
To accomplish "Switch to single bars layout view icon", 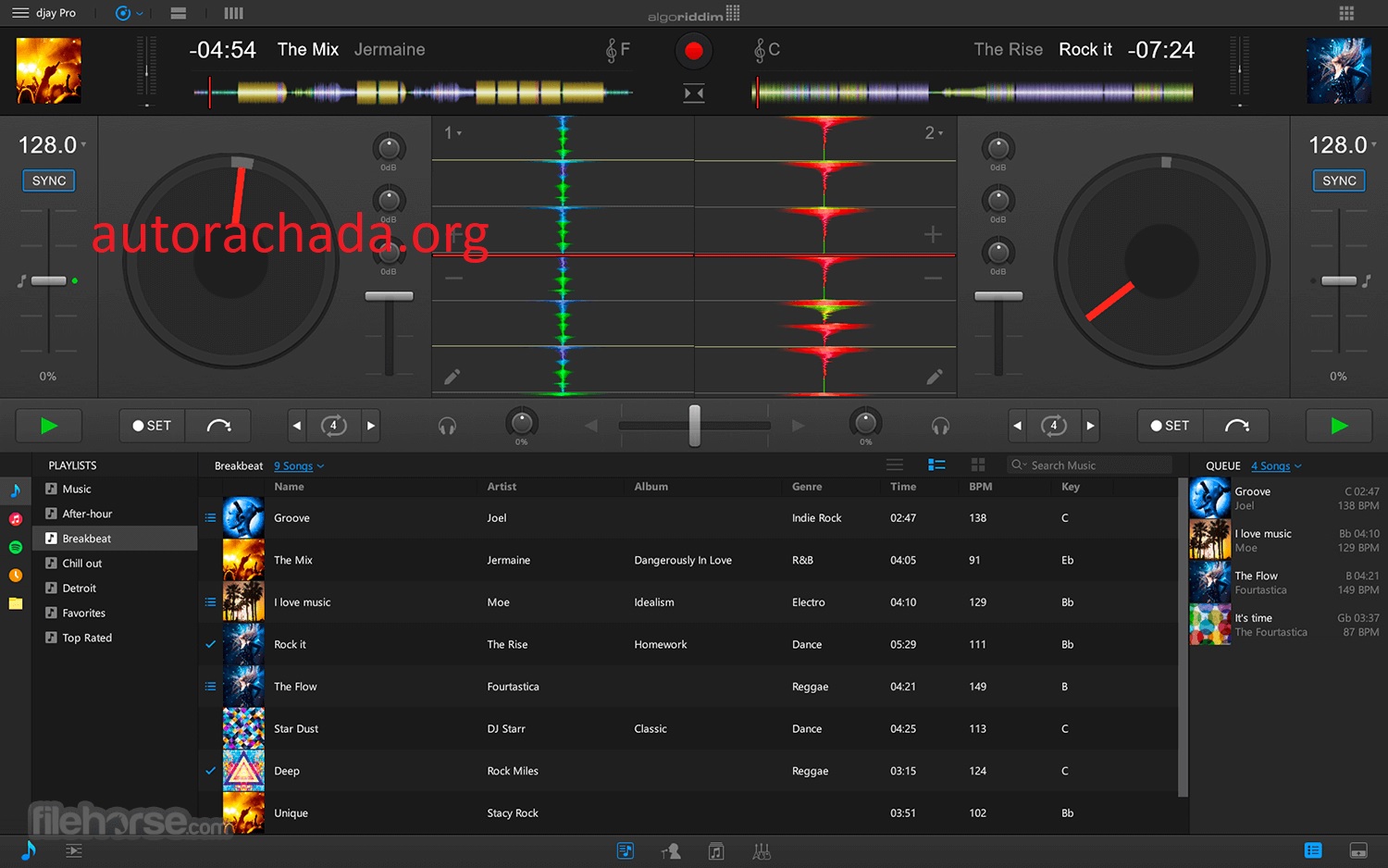I will click(x=179, y=13).
